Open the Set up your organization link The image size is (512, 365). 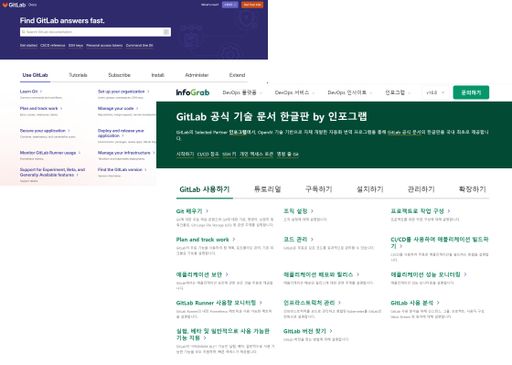click(123, 91)
